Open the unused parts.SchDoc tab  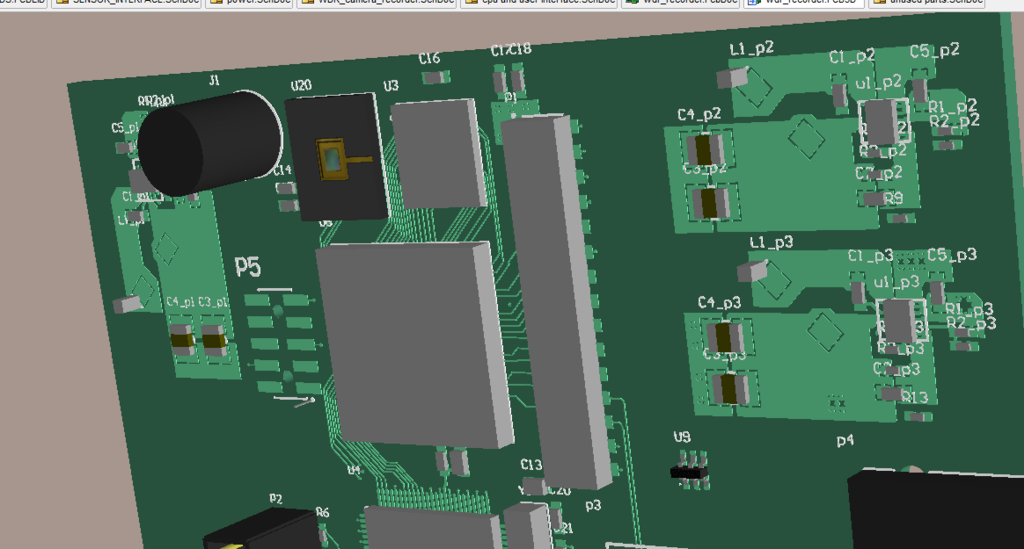[x=927, y=3]
